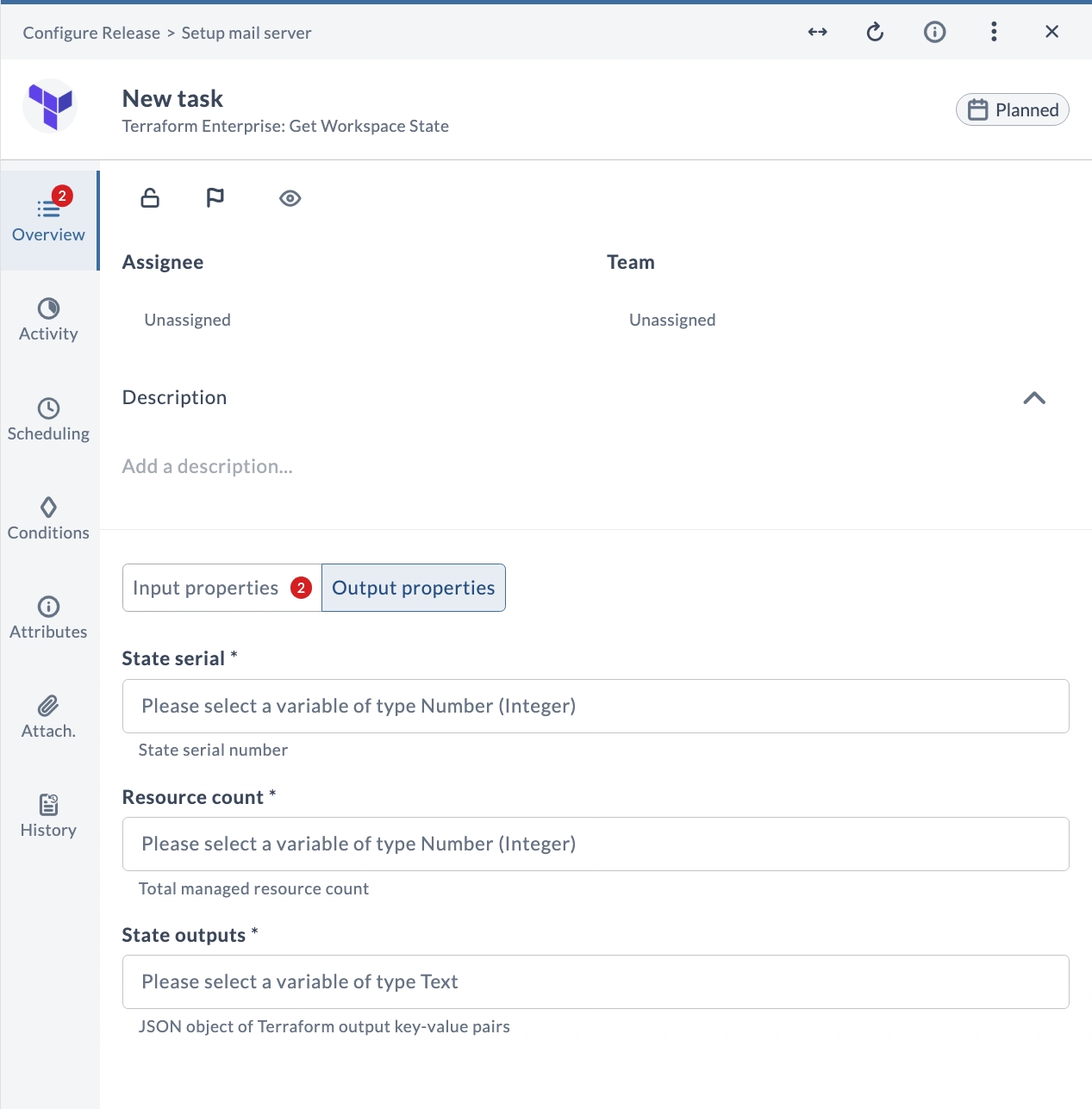Open the Scheduling sidebar tab
The width and height of the screenshot is (1092, 1109).
click(x=49, y=420)
